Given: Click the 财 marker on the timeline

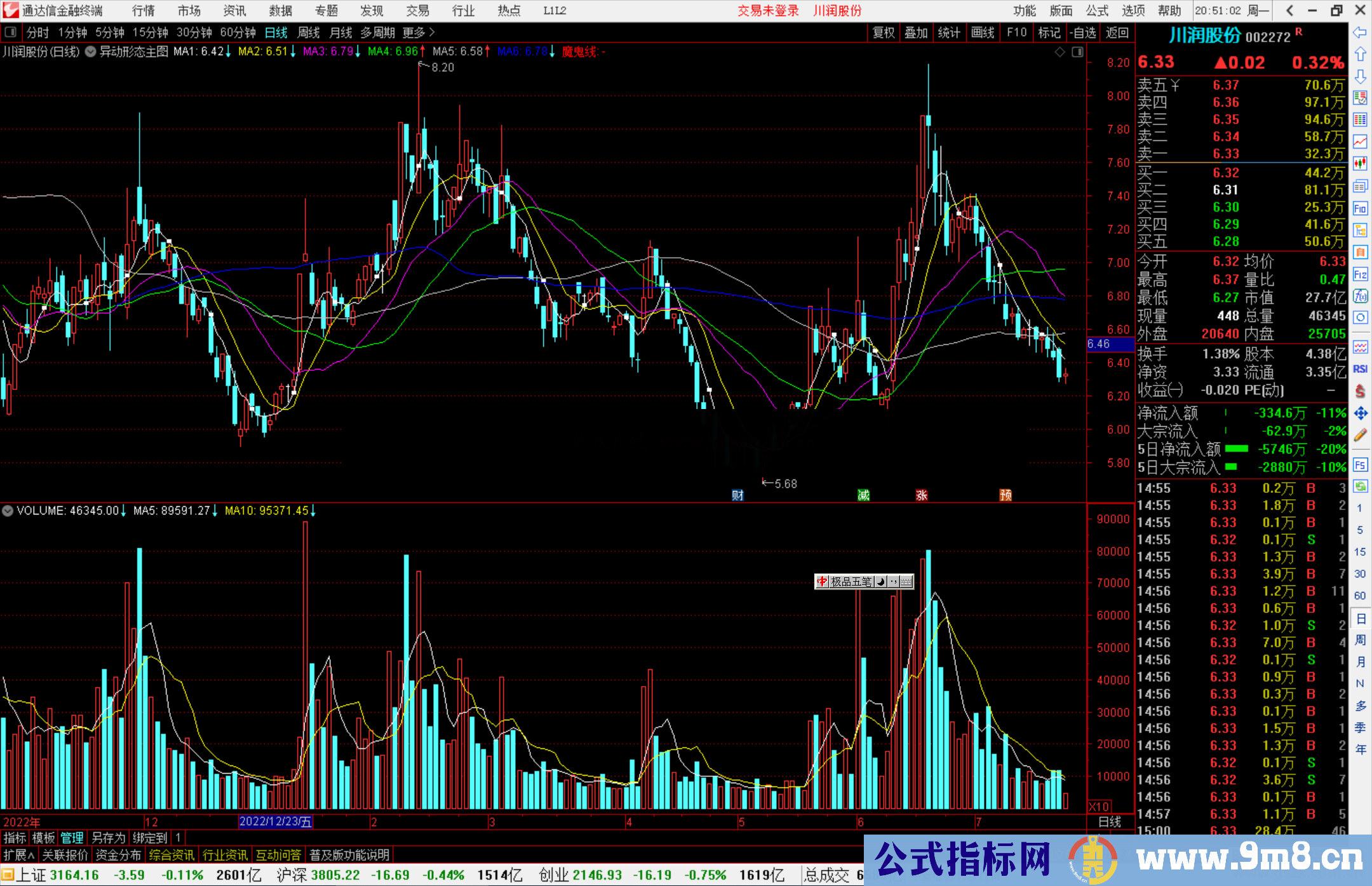Looking at the screenshot, I should tap(737, 495).
